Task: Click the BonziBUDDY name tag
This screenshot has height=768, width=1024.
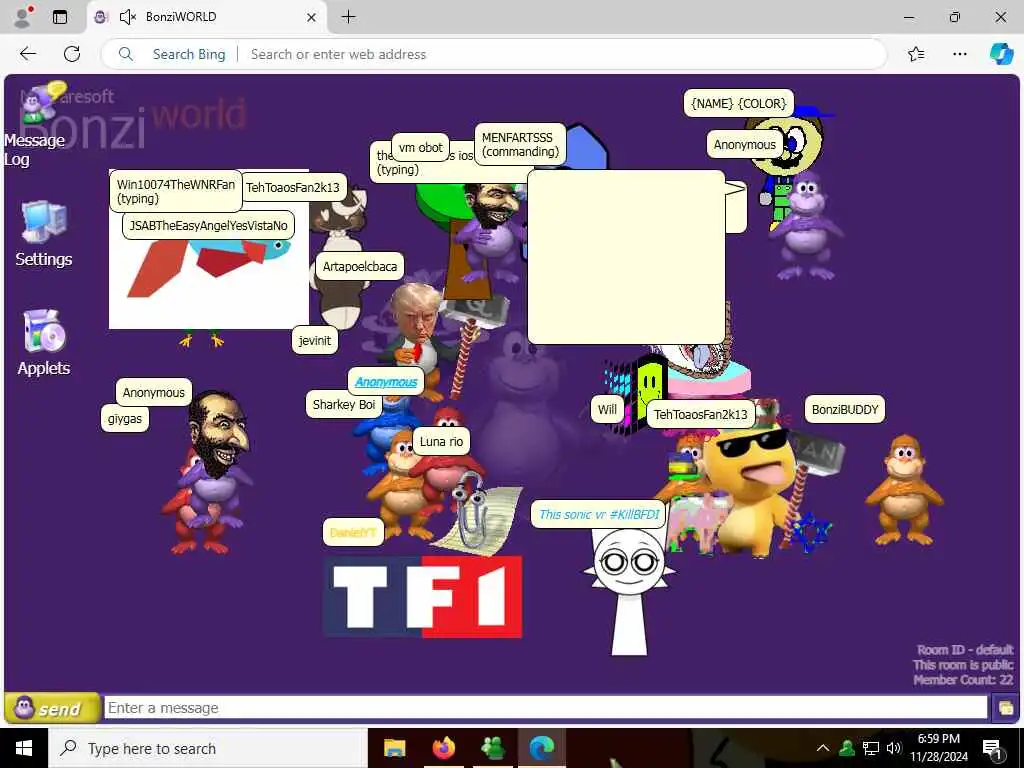Action: pos(844,409)
